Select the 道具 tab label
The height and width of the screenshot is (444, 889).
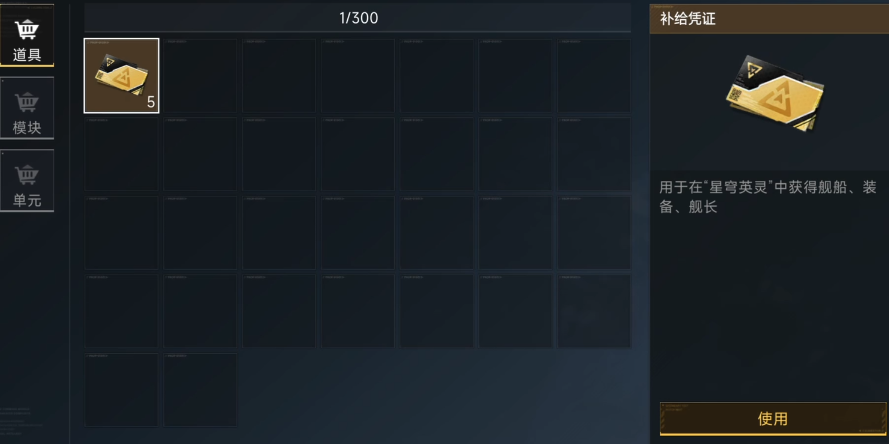tap(27, 55)
